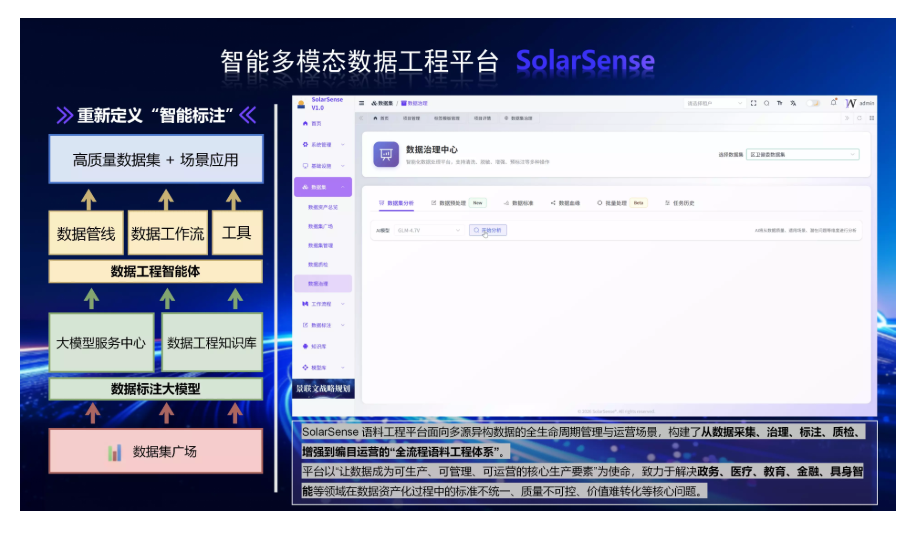The width and height of the screenshot is (919, 534).
Task: Expand the 工作流程 menu chevron
Action: click(x=343, y=304)
